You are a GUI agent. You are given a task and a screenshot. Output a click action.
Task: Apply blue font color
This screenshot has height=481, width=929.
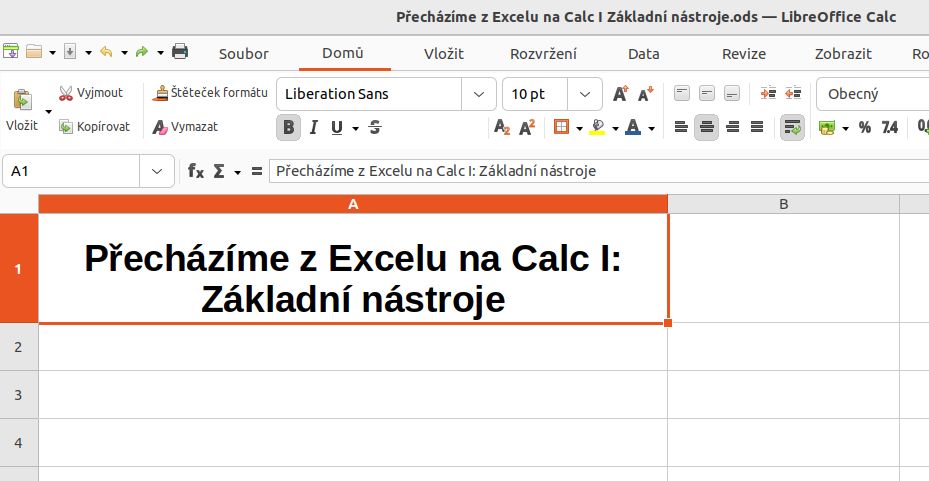click(633, 127)
